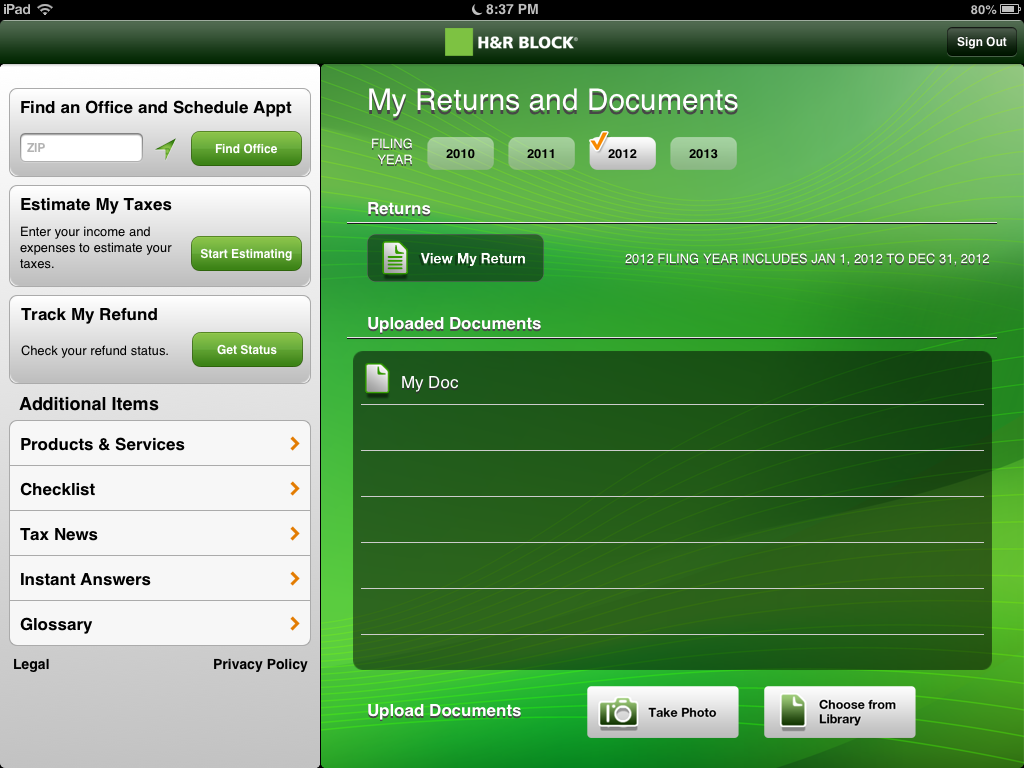Tap the Estimate My Taxes heading
1024x768 pixels.
pos(96,204)
